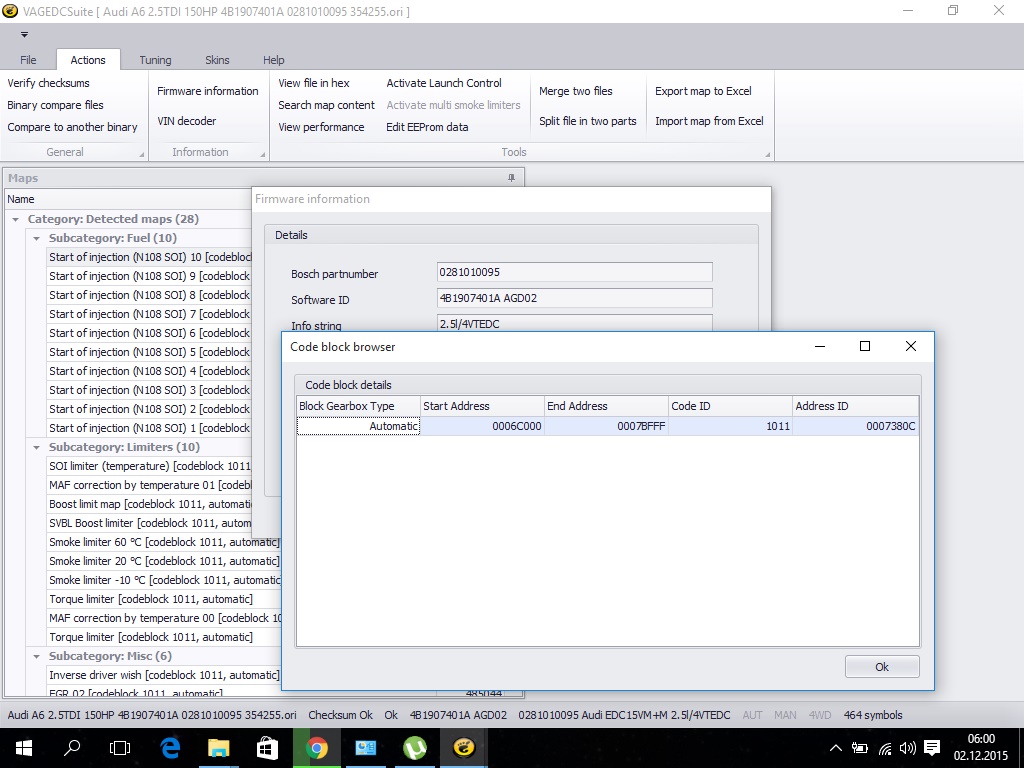Click the Tools group launcher corner icon

(x=768, y=154)
